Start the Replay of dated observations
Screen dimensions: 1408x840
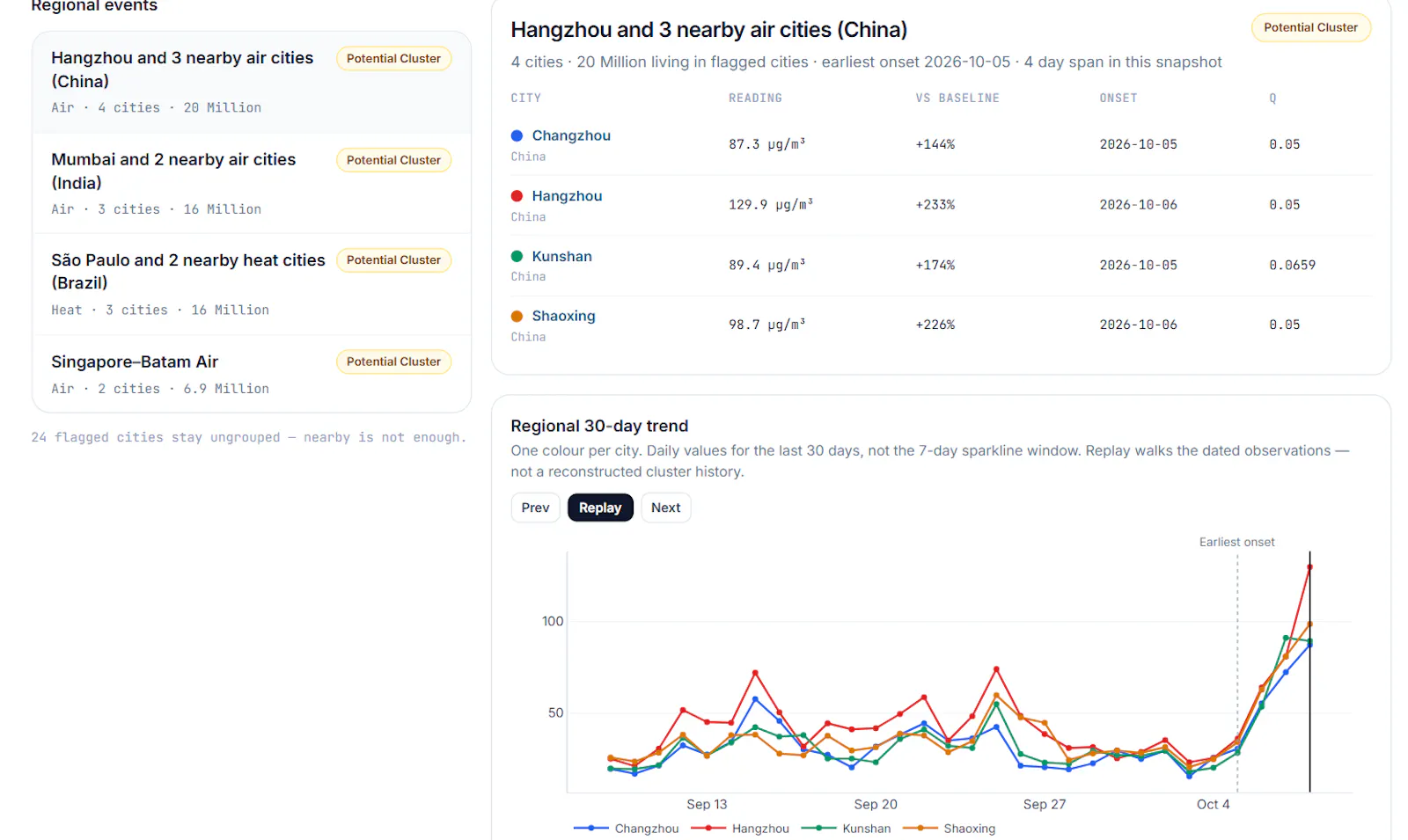[x=600, y=508]
